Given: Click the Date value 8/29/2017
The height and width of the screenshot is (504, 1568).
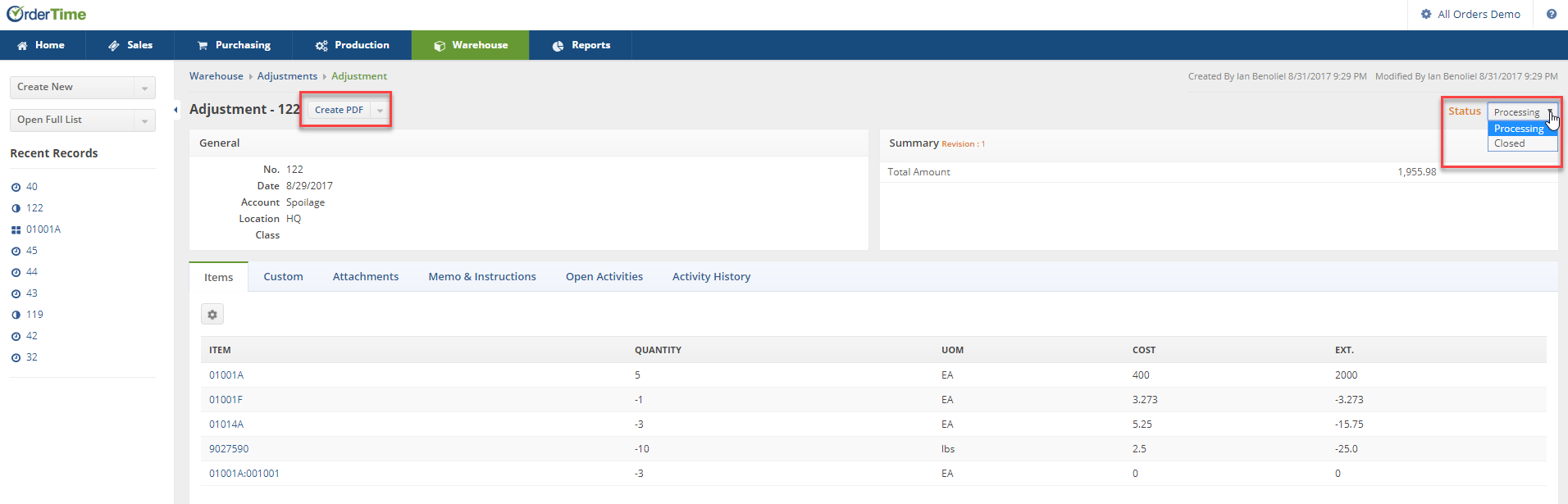Looking at the screenshot, I should (x=309, y=186).
